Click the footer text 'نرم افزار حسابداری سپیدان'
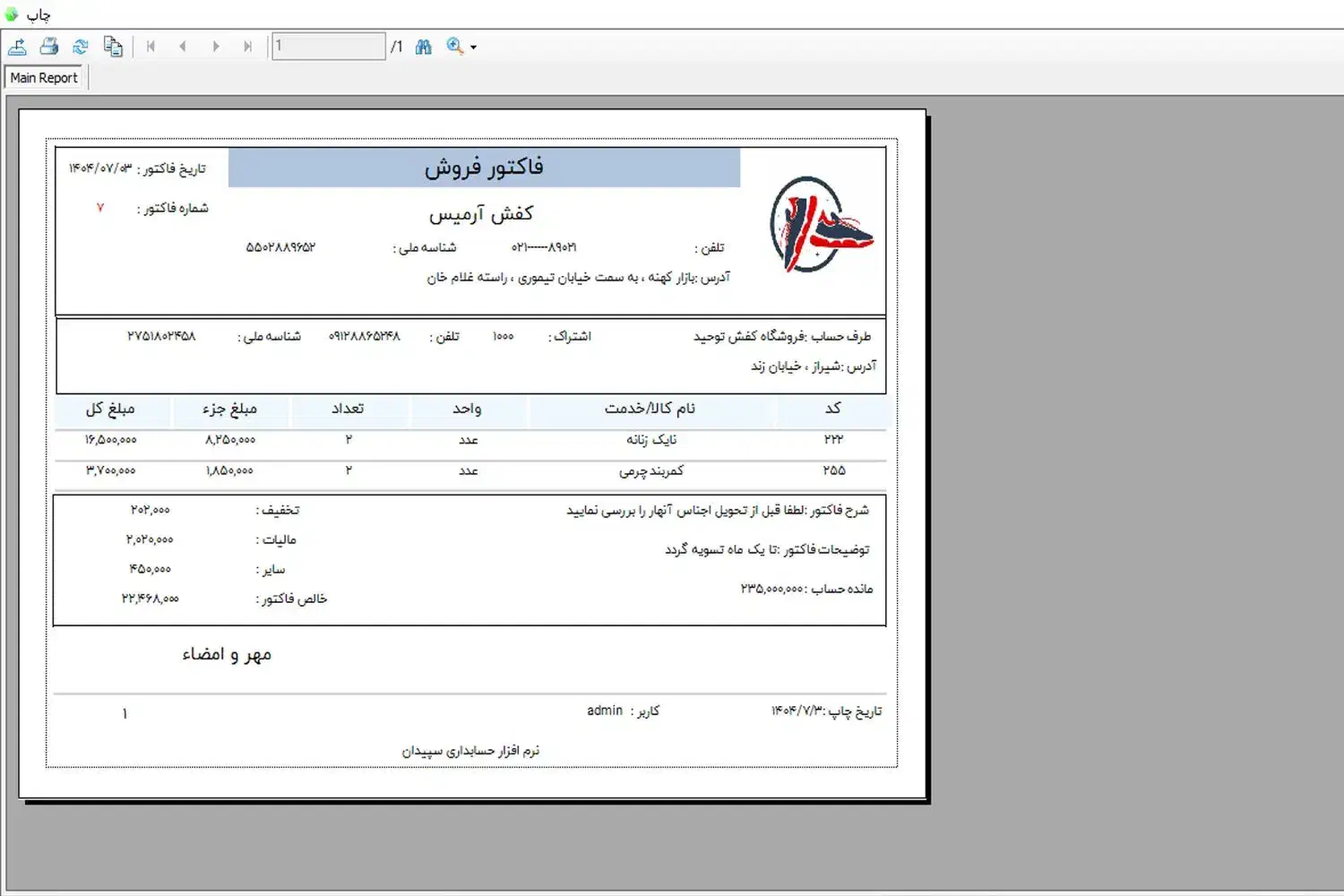1344x896 pixels. (470, 751)
